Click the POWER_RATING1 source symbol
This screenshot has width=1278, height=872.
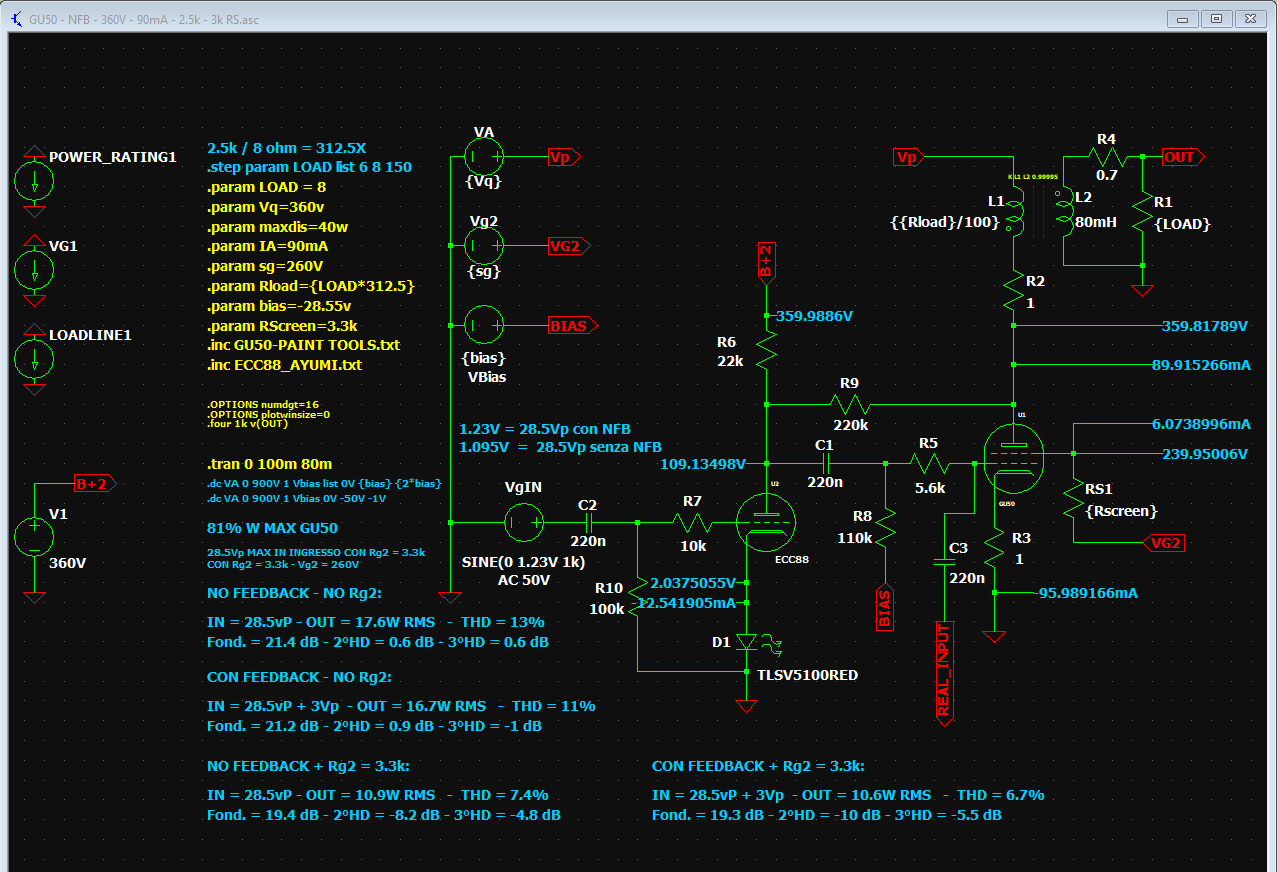35,182
